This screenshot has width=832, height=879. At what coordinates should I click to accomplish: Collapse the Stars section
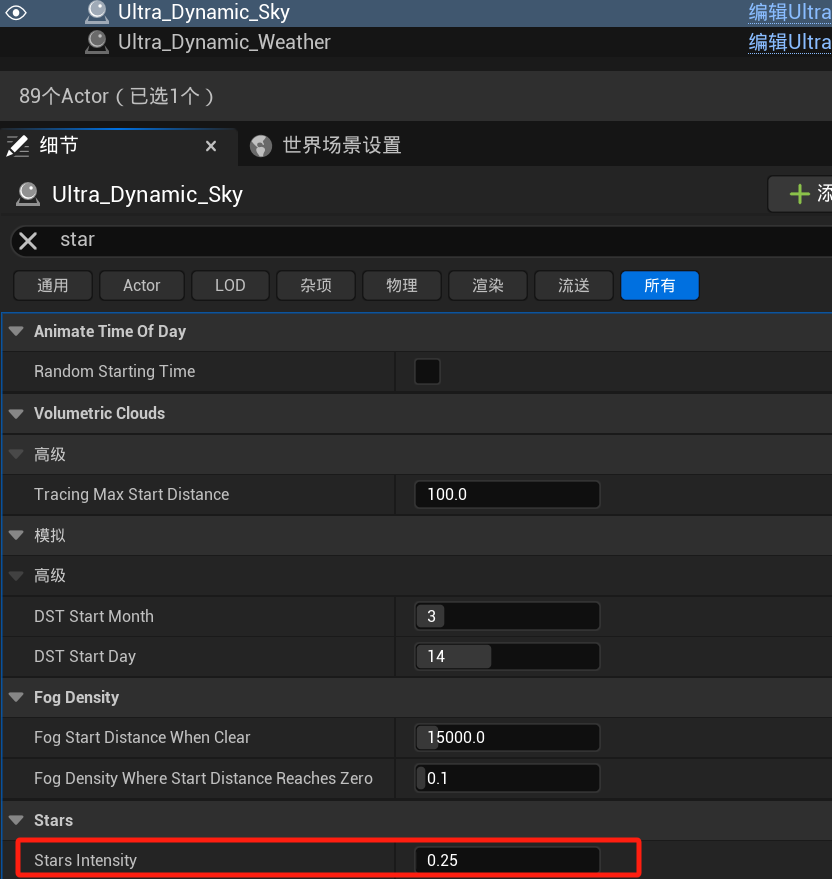pyautogui.click(x=16, y=820)
